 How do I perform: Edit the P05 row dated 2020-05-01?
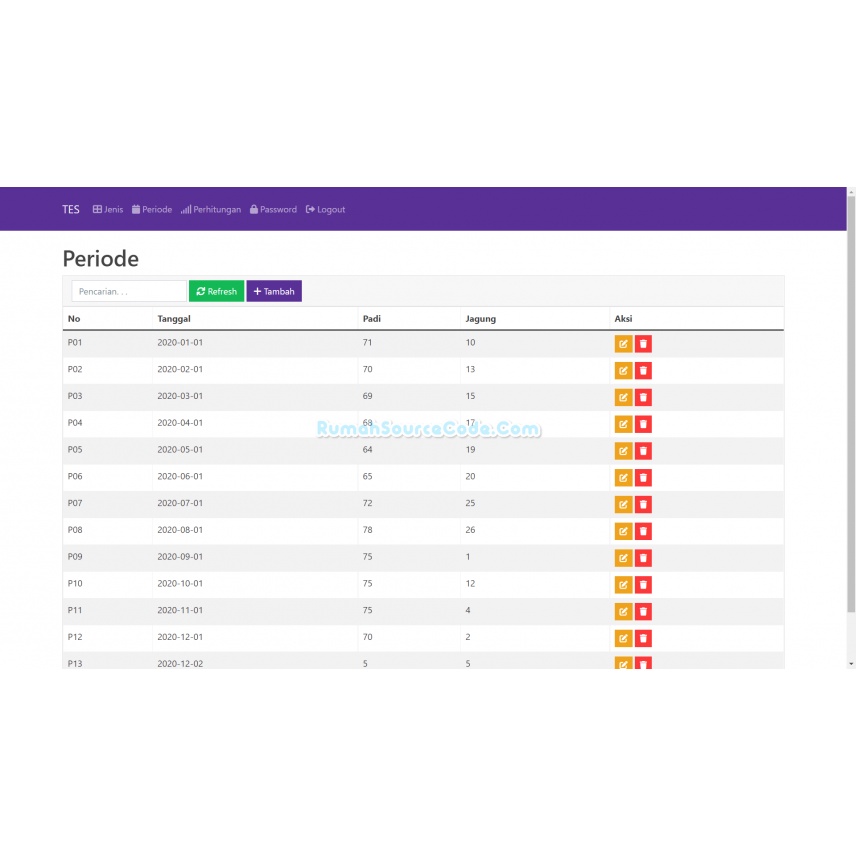click(x=623, y=451)
